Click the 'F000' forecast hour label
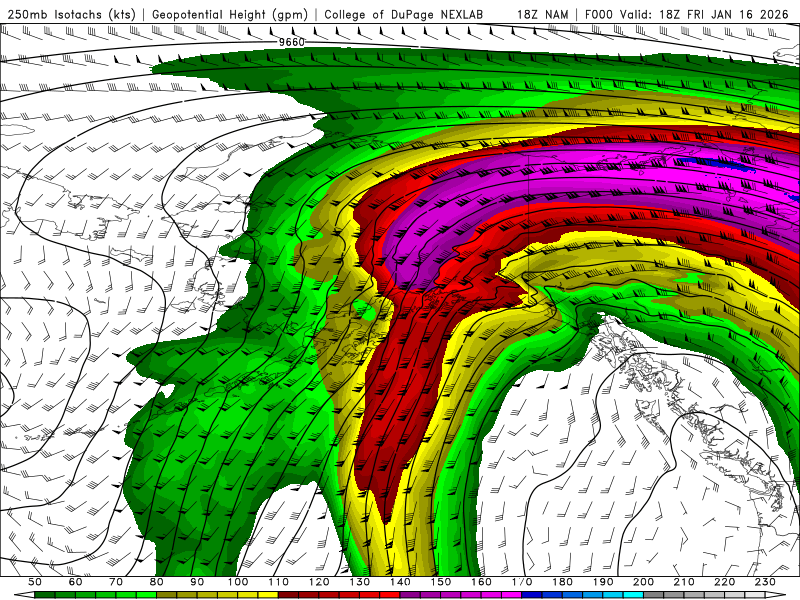Screen dimensions: 800x600 tap(598, 14)
